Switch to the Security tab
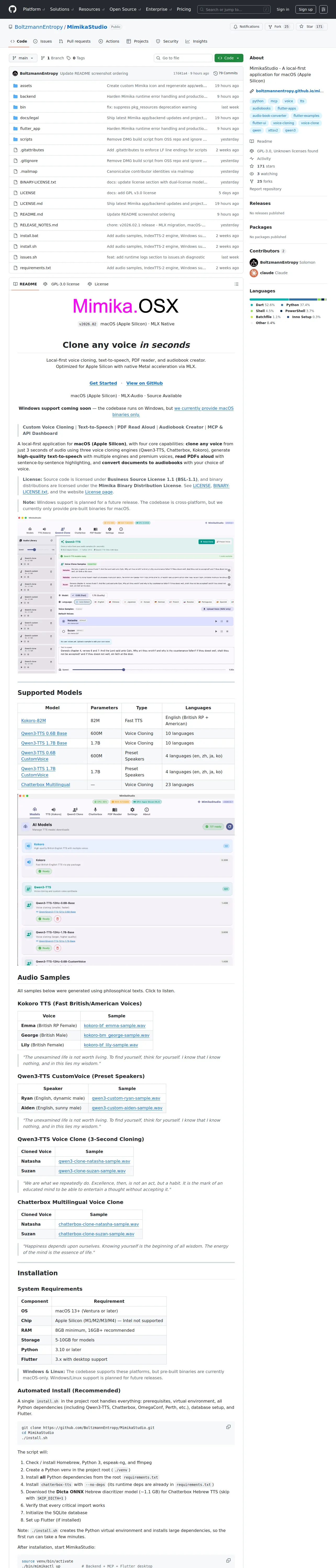This screenshot has height=1568, width=336. (x=167, y=41)
